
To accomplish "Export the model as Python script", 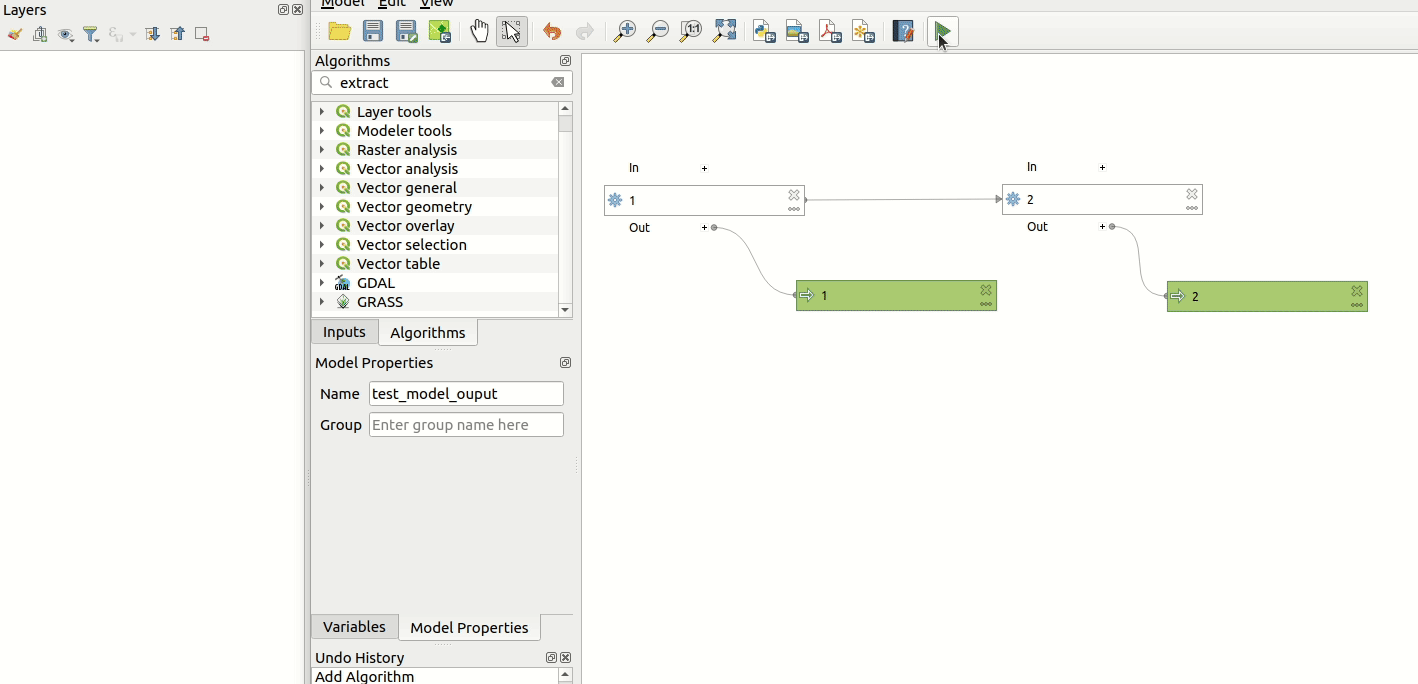I will [x=764, y=32].
